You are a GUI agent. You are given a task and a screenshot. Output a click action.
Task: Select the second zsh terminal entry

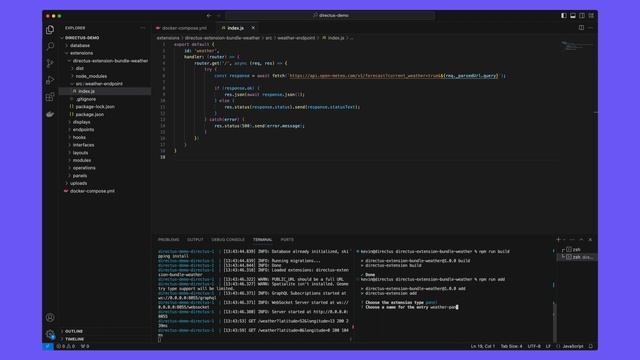tap(576, 257)
